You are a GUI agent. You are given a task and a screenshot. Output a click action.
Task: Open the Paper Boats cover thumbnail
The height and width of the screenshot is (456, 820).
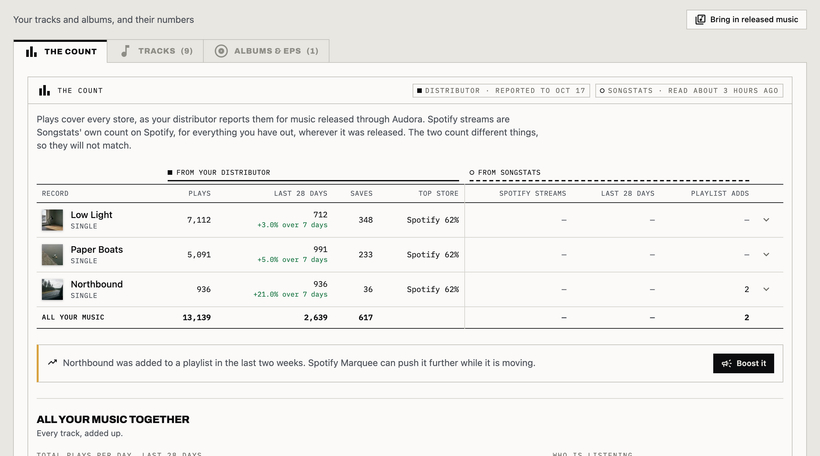click(x=52, y=255)
